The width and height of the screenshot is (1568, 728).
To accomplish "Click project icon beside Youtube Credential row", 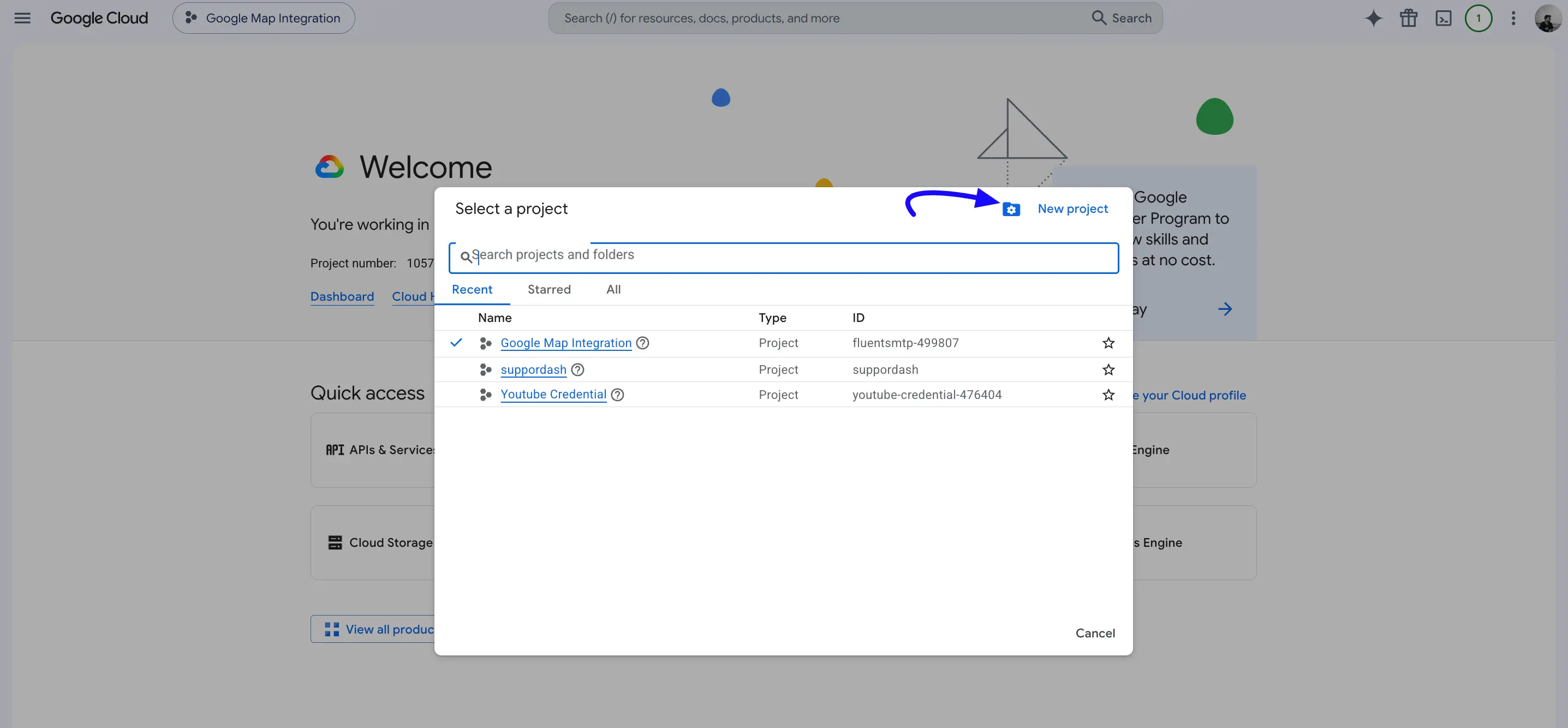I will tap(485, 395).
